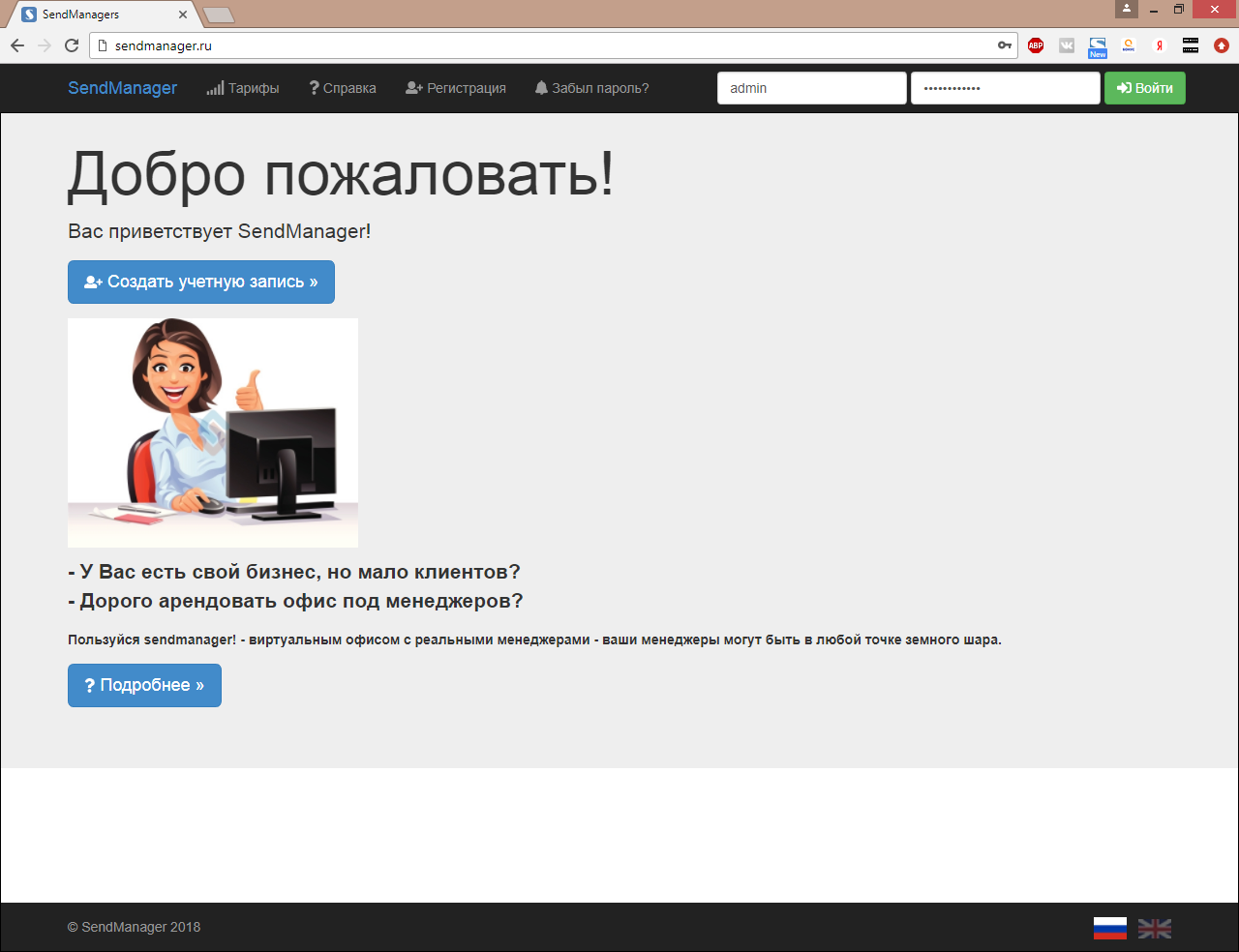Screen dimensions: 1239x952
Task: Click the line about мало клиентов
Action: tap(294, 572)
